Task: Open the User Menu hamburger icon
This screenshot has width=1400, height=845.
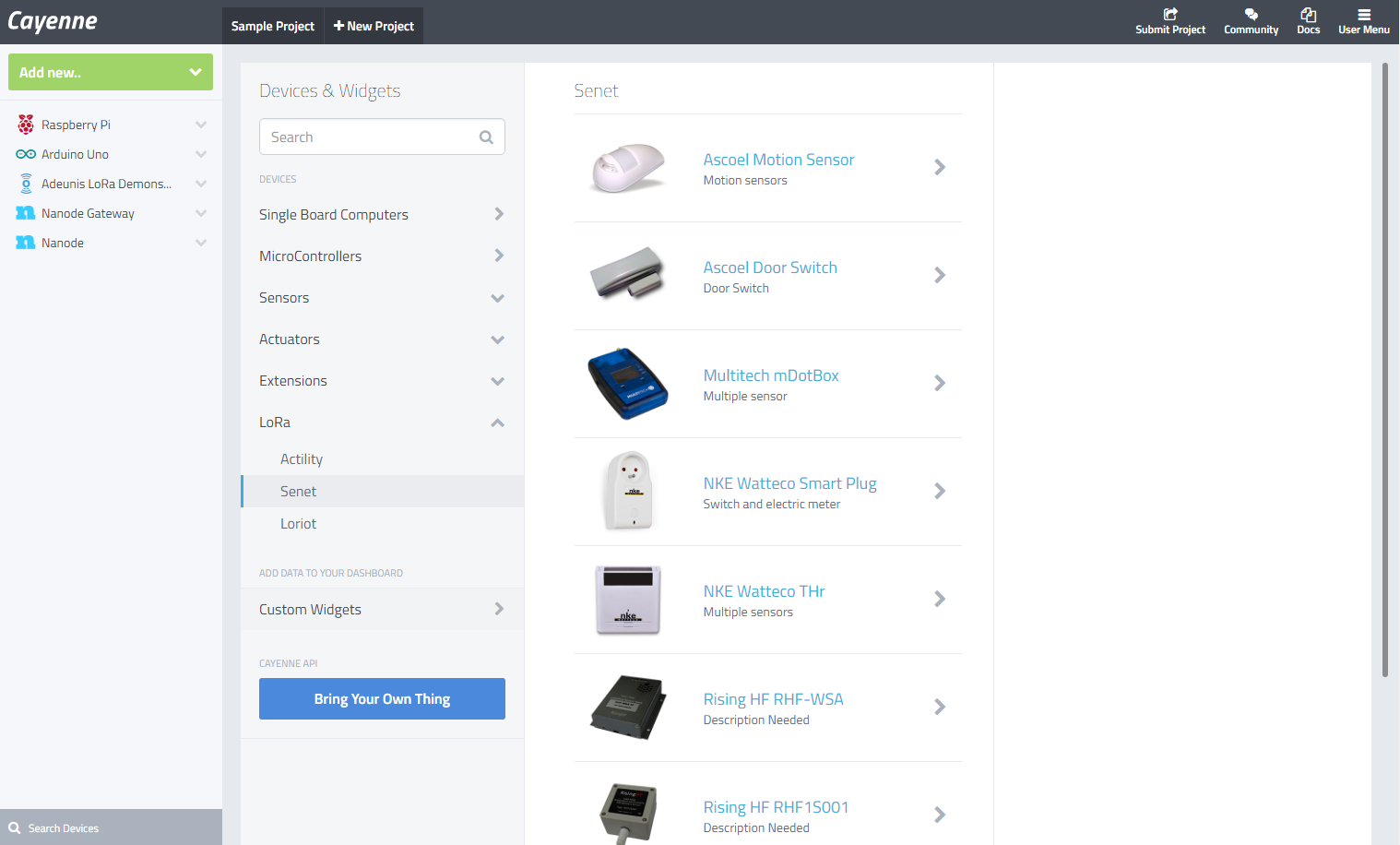Action: [x=1364, y=14]
